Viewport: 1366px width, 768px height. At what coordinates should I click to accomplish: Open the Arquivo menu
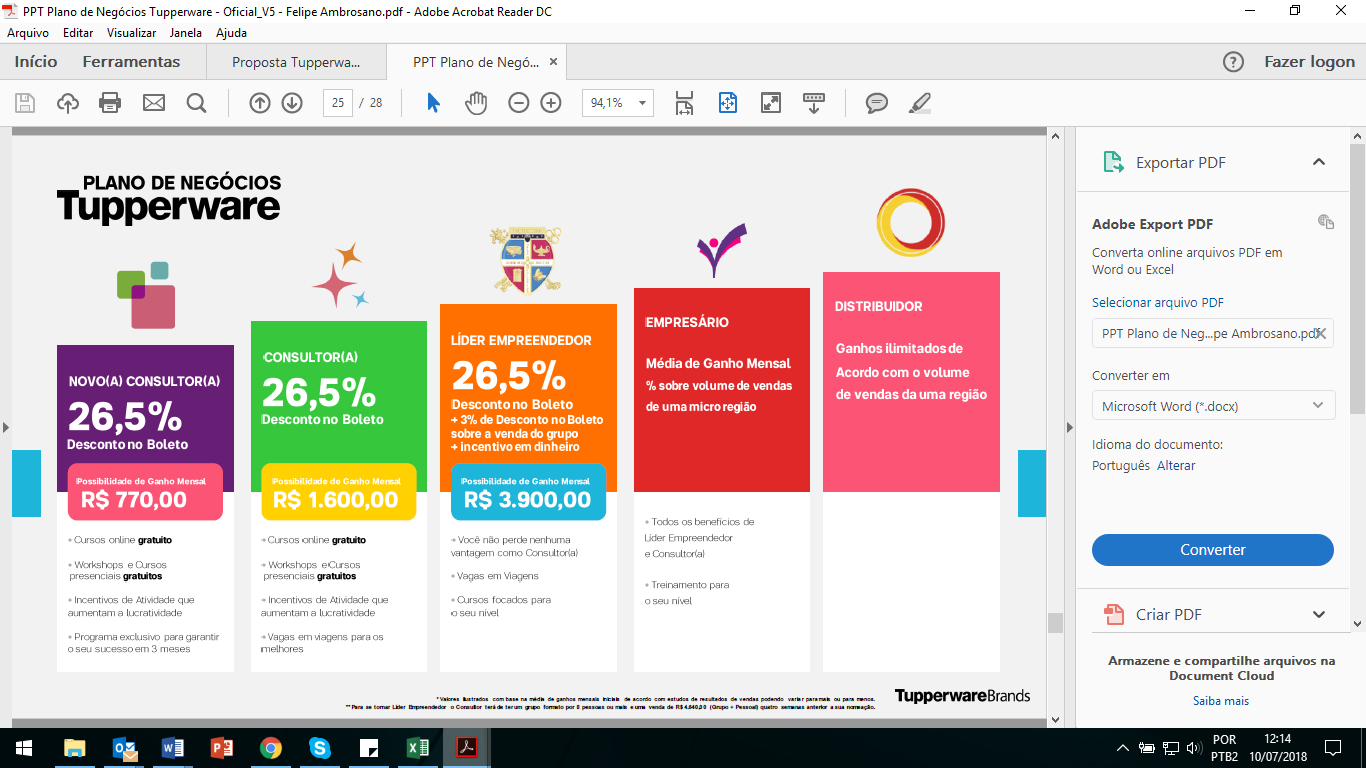pyautogui.click(x=28, y=33)
